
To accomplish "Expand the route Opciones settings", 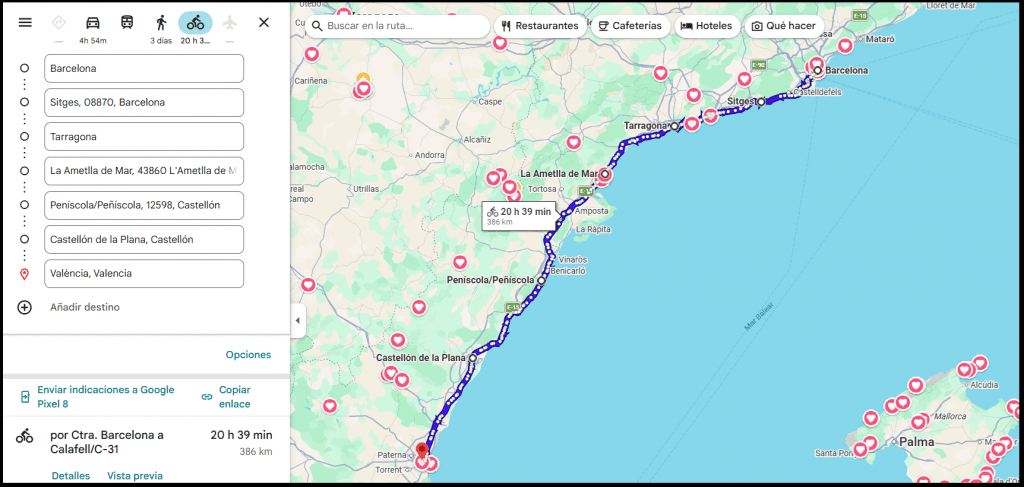I will tap(248, 354).
